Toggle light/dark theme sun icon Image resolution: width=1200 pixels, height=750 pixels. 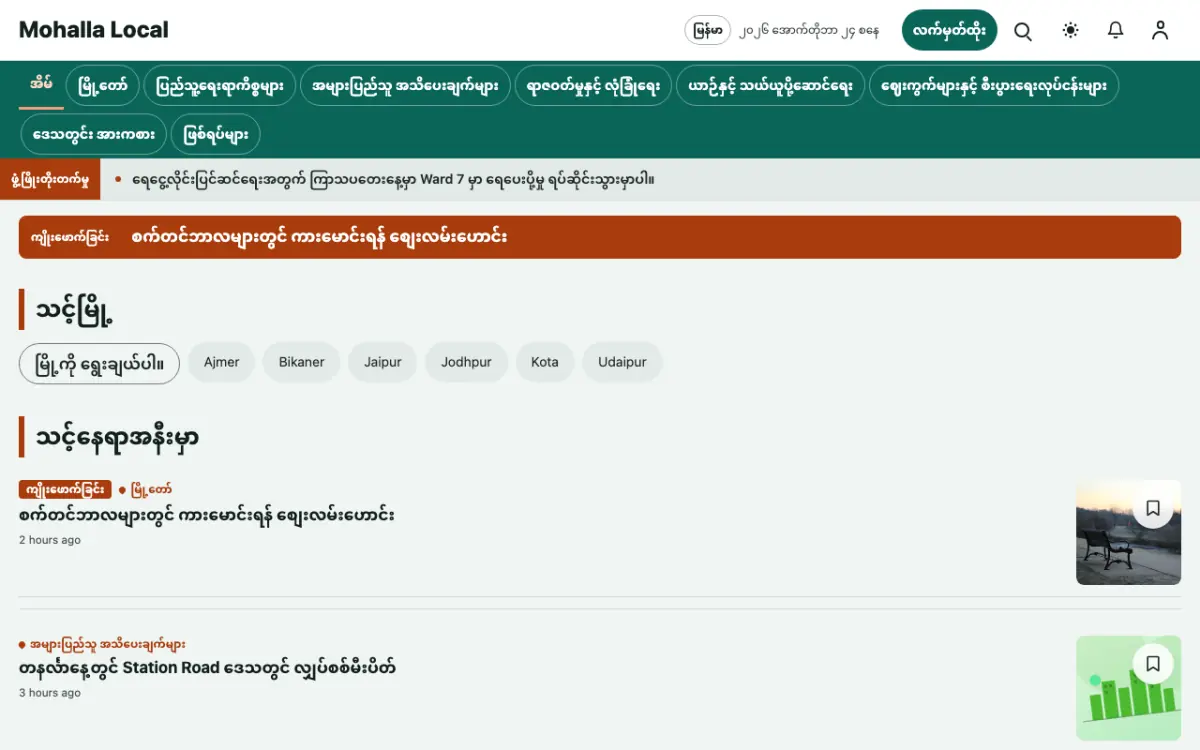[1071, 30]
